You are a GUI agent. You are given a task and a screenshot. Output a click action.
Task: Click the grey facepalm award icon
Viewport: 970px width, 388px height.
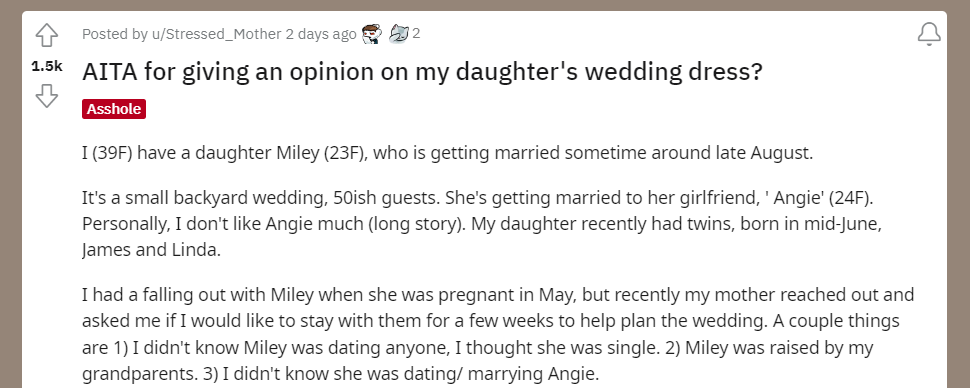click(x=399, y=34)
